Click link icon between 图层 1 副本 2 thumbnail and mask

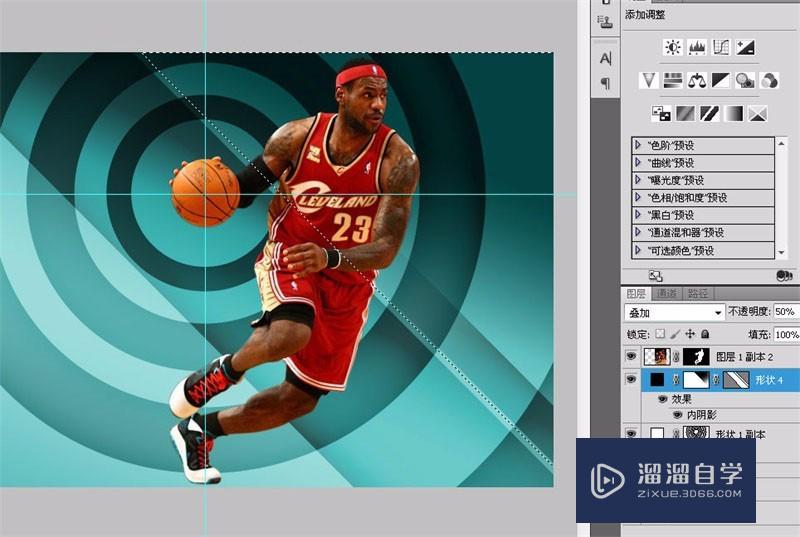pyautogui.click(x=676, y=357)
